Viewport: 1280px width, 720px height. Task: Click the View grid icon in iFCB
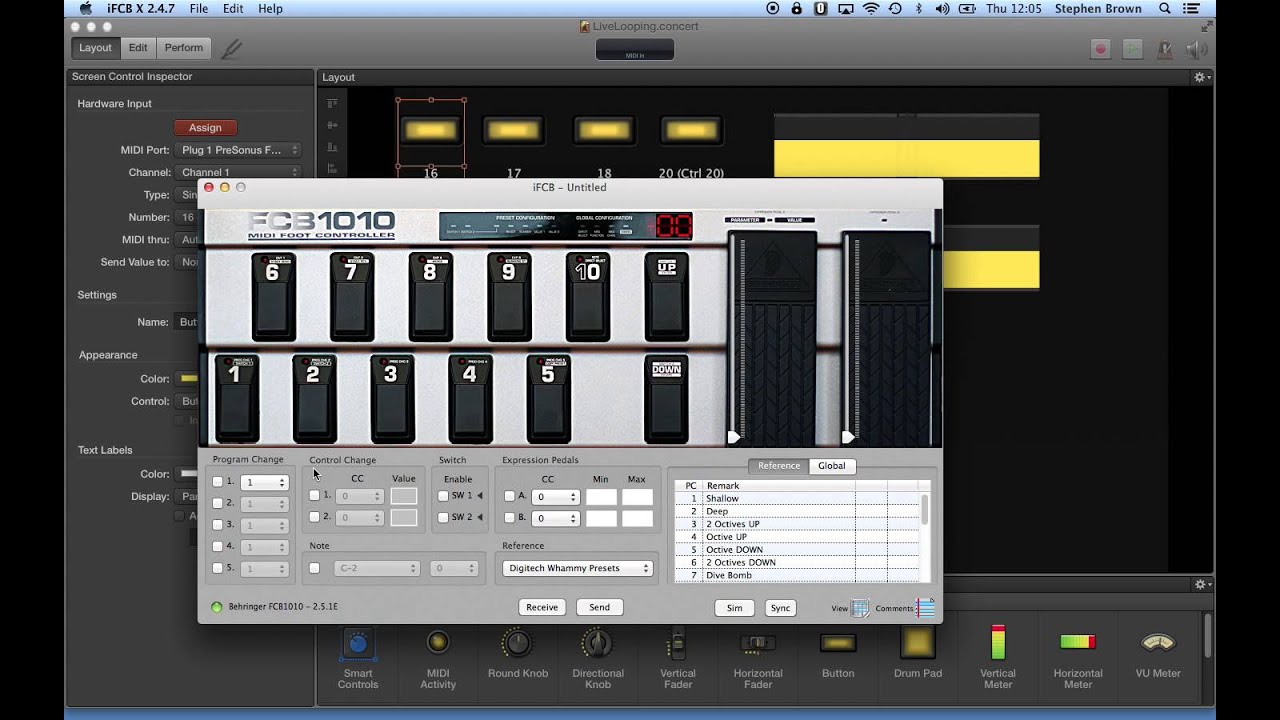(860, 608)
